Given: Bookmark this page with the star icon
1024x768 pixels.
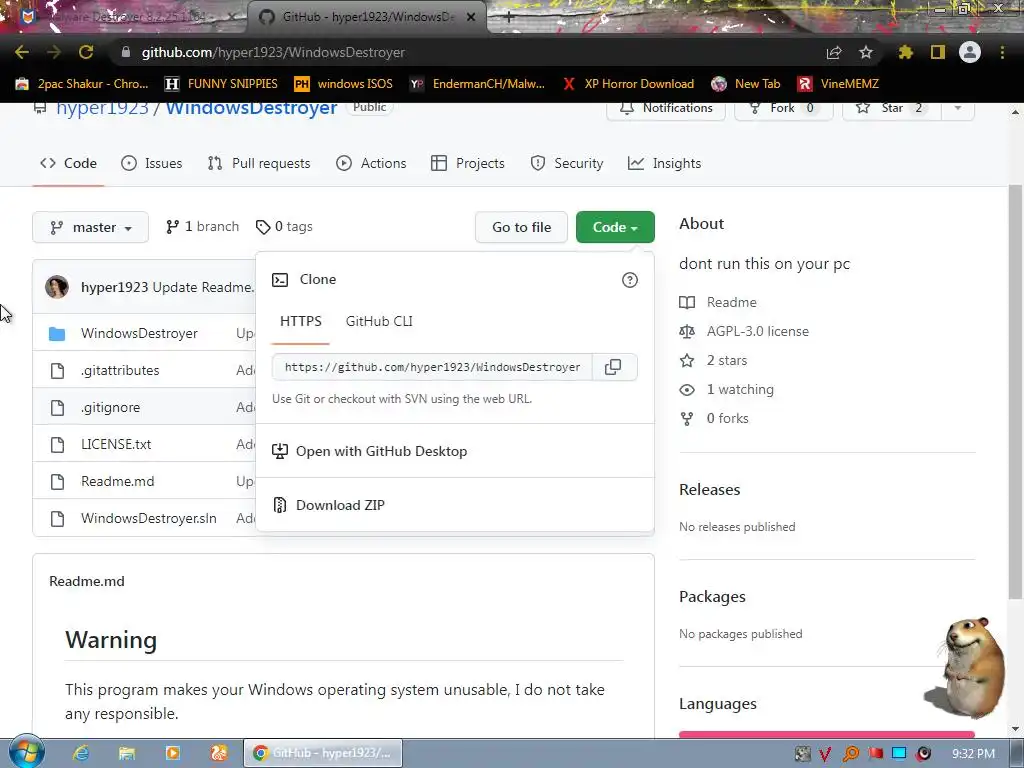Looking at the screenshot, I should (866, 52).
